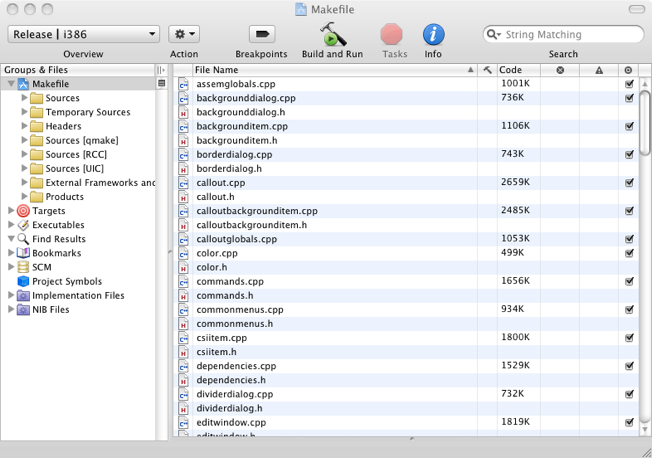Click the Bookmarks group in sidebar
Image resolution: width=652 pixels, height=458 pixels.
pyautogui.click(x=55, y=253)
